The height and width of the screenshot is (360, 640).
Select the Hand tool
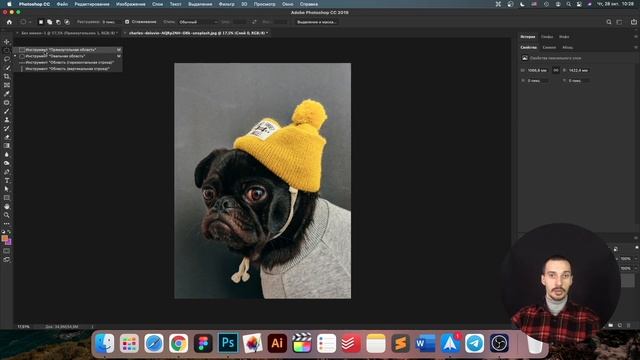7,207
